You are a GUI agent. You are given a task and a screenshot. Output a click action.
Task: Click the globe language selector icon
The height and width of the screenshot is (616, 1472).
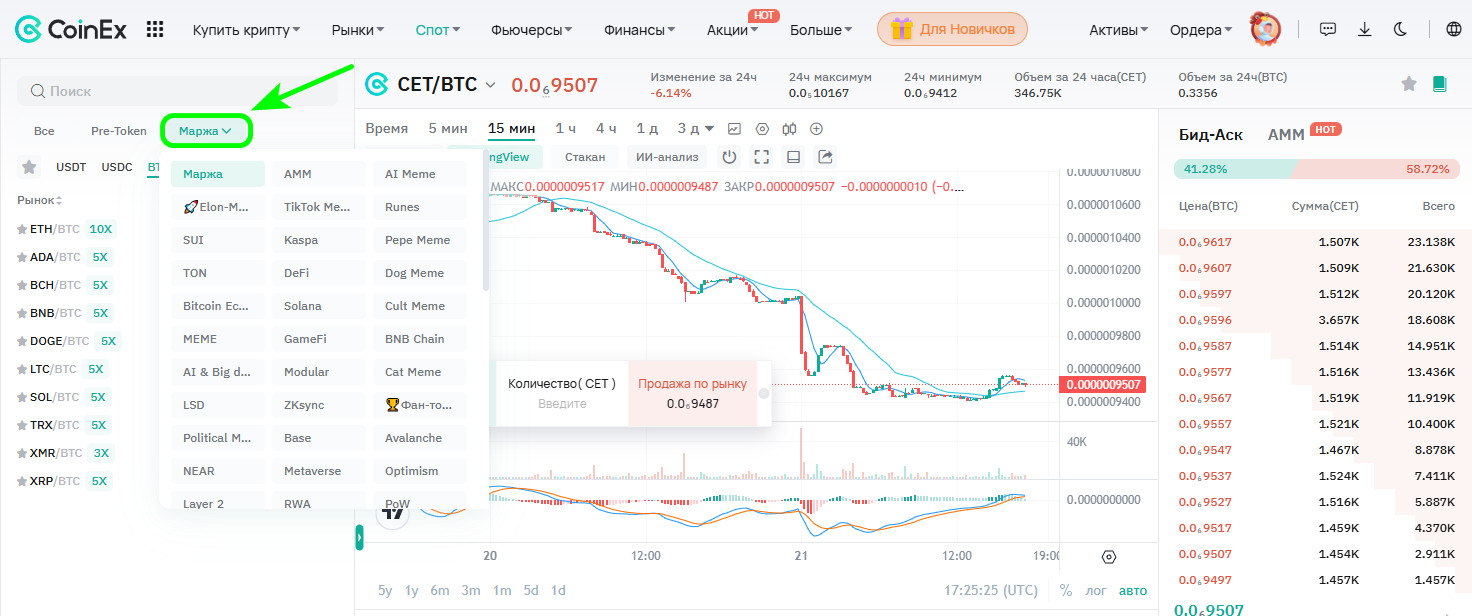tap(1454, 30)
